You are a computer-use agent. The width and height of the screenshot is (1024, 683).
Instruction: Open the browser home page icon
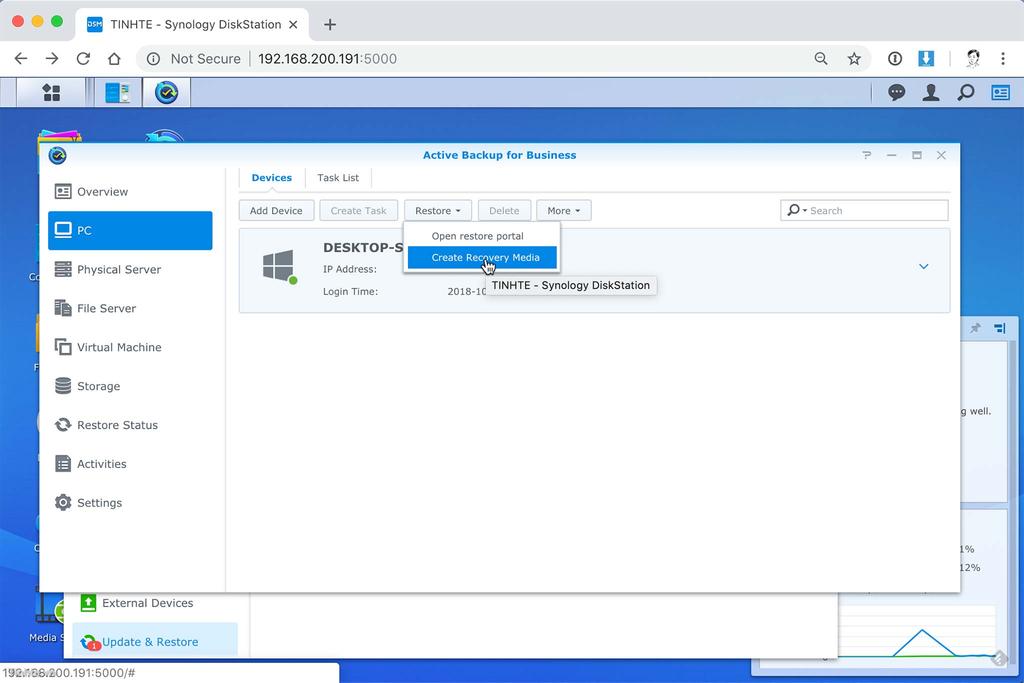point(114,59)
